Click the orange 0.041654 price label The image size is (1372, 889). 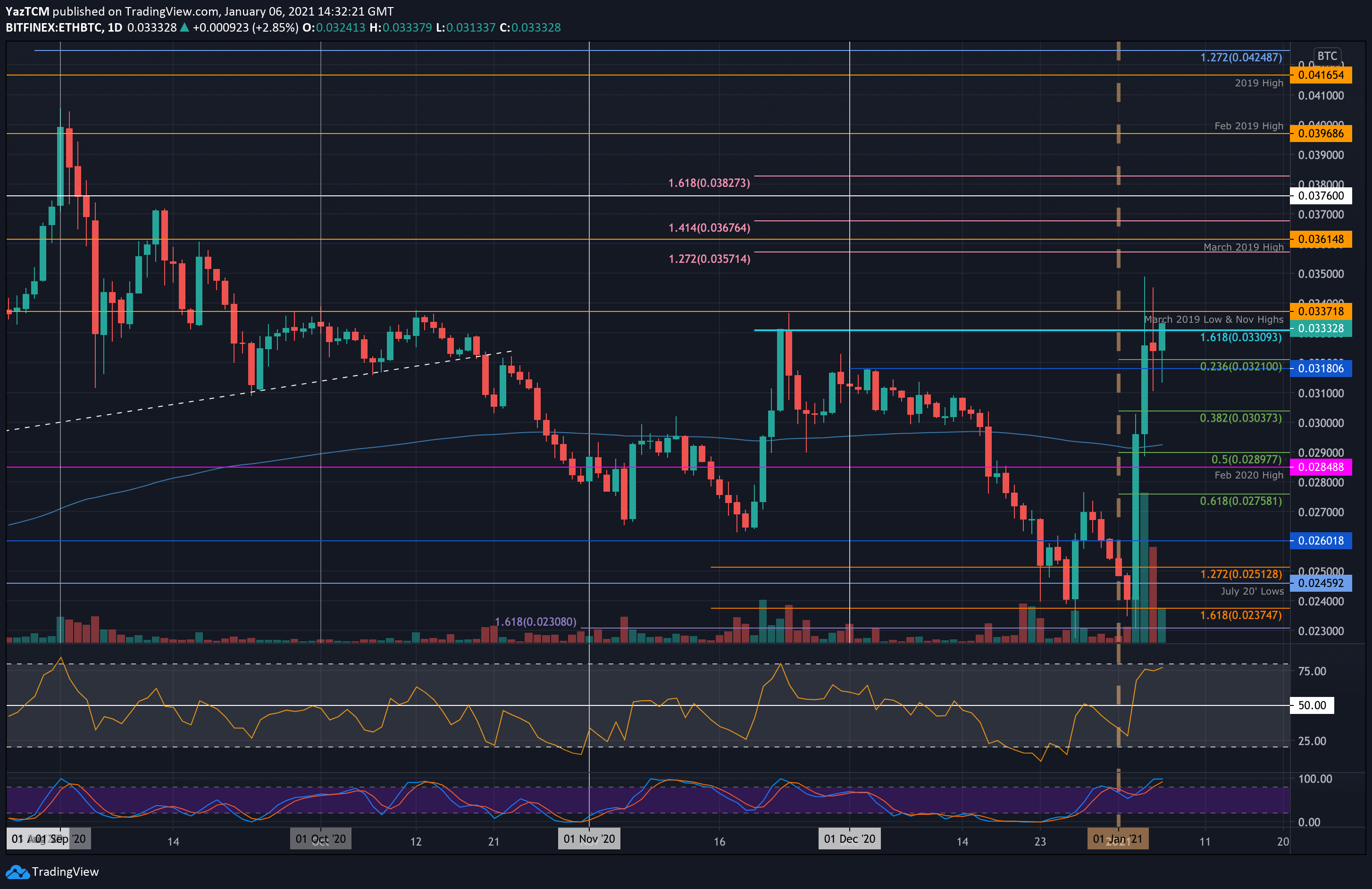coord(1320,75)
